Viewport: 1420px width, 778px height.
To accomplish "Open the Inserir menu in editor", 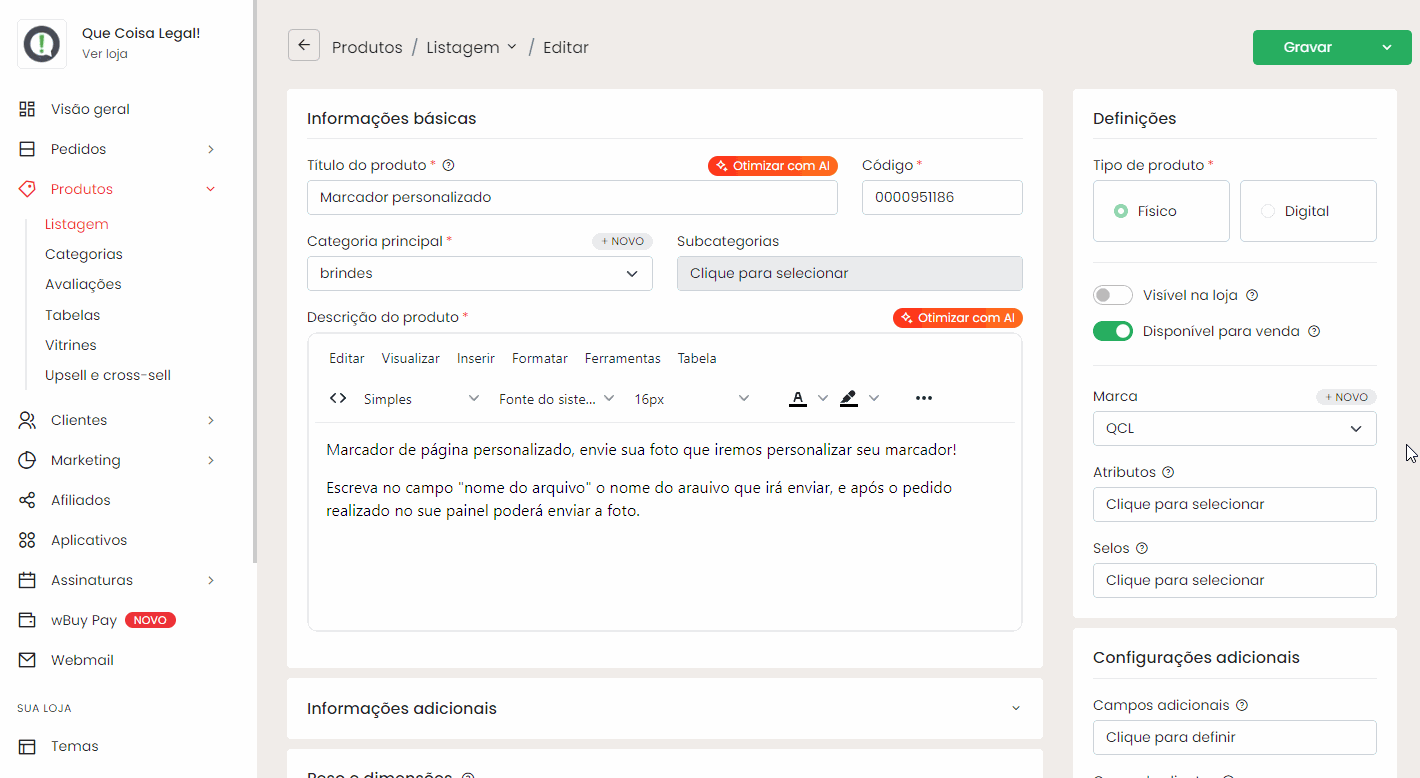I will pos(476,358).
